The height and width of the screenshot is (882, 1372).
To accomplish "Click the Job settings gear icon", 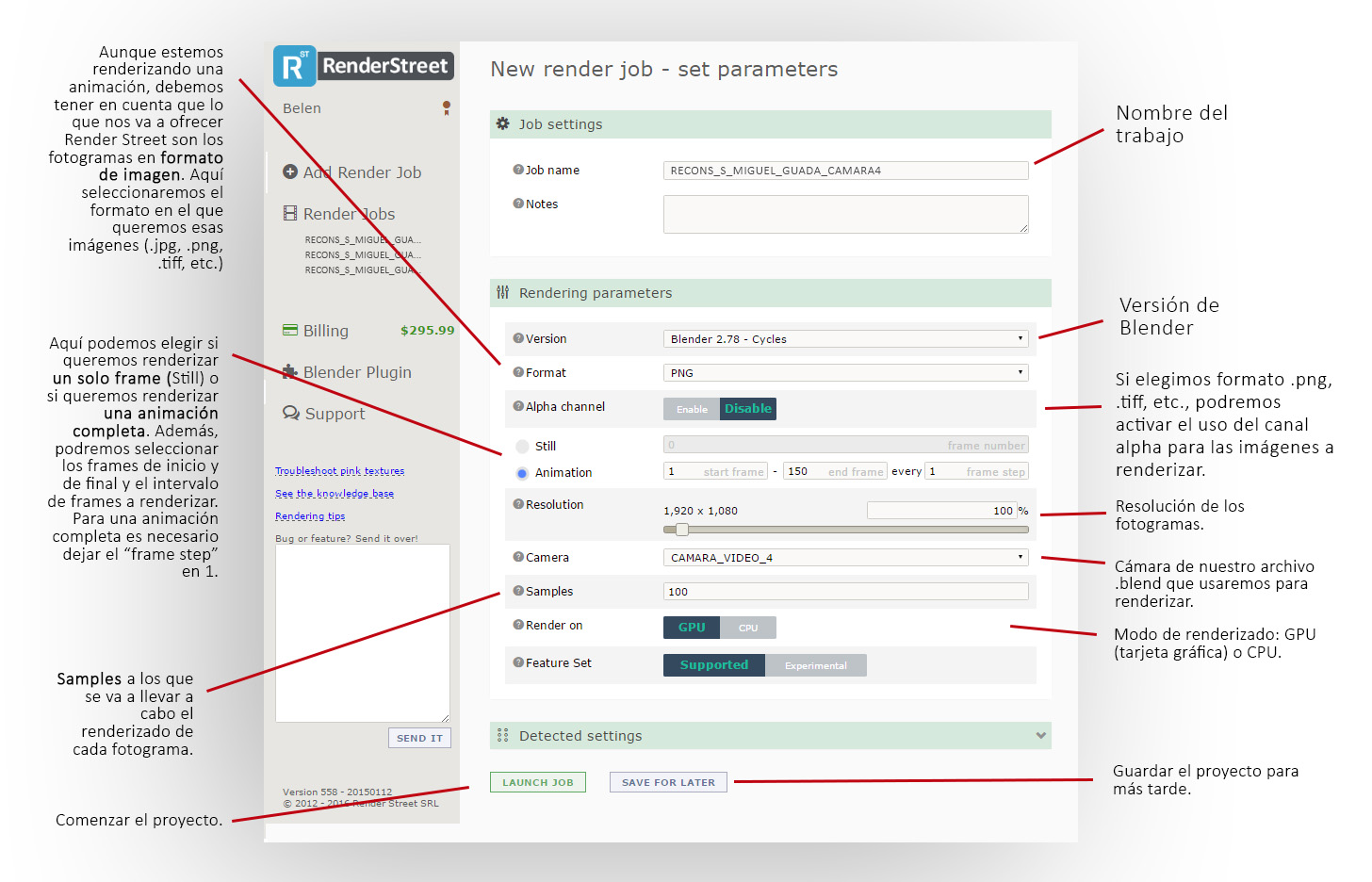I will tap(503, 123).
